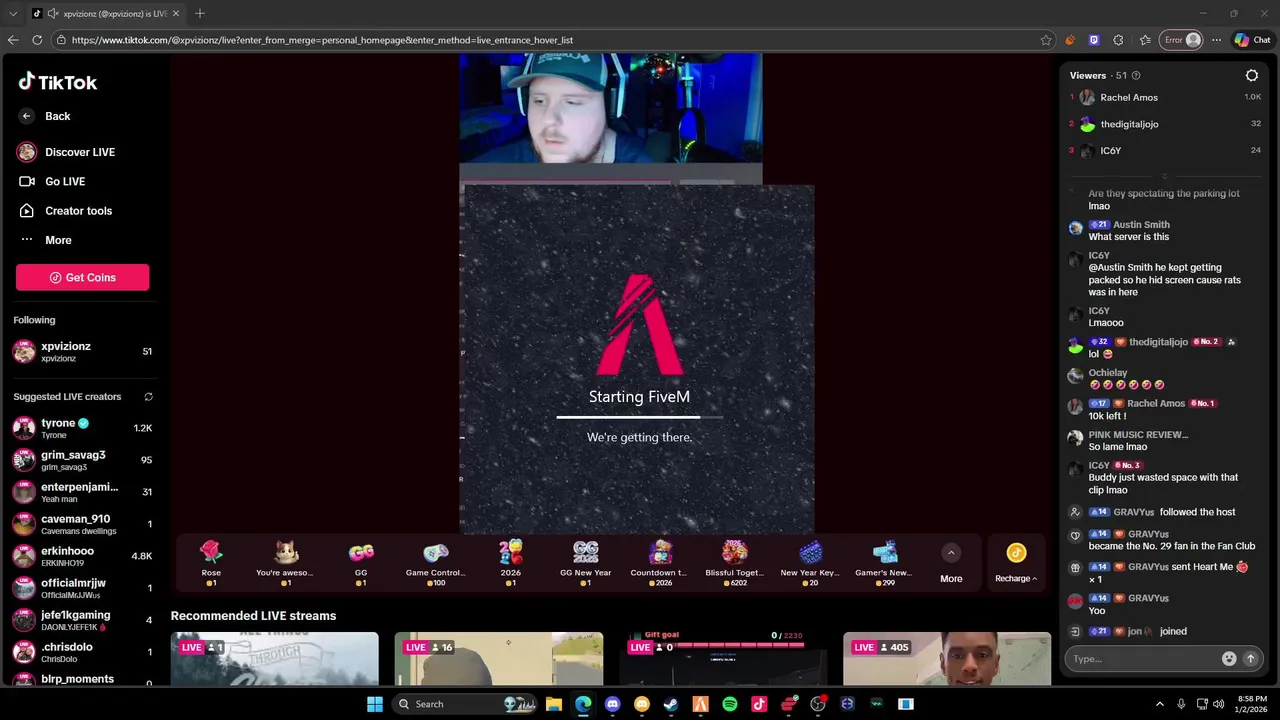Send the GG gift
Image resolution: width=1280 pixels, height=720 pixels.
tap(361, 563)
